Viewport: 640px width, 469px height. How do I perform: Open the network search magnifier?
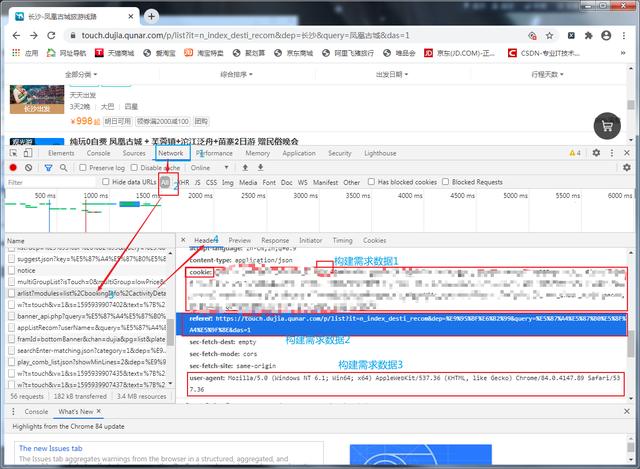tap(64, 167)
